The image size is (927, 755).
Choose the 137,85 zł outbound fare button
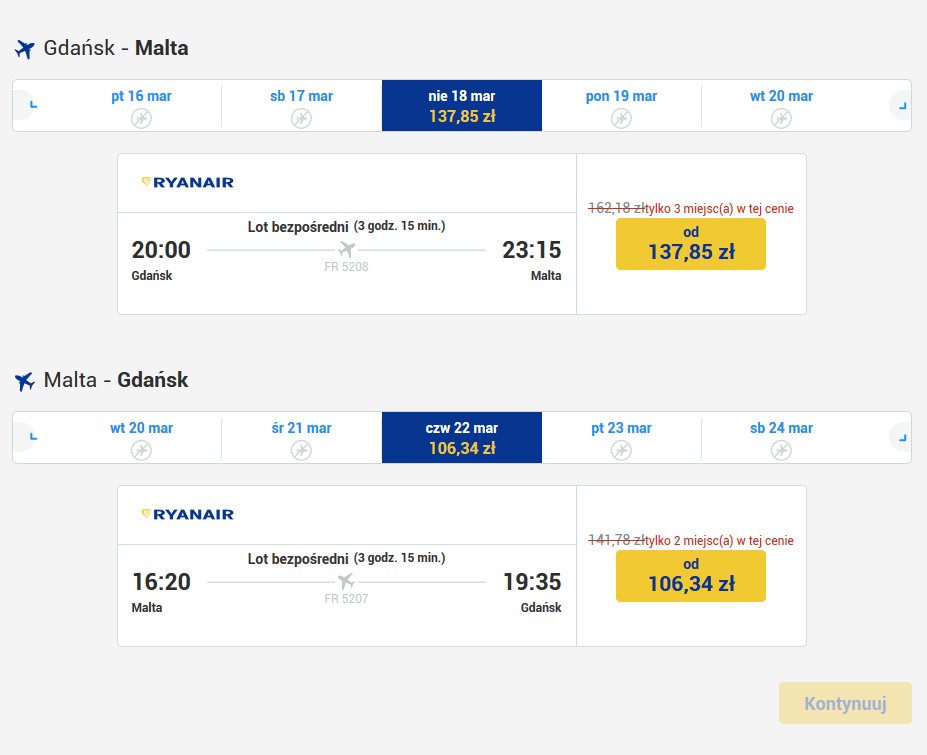[691, 244]
